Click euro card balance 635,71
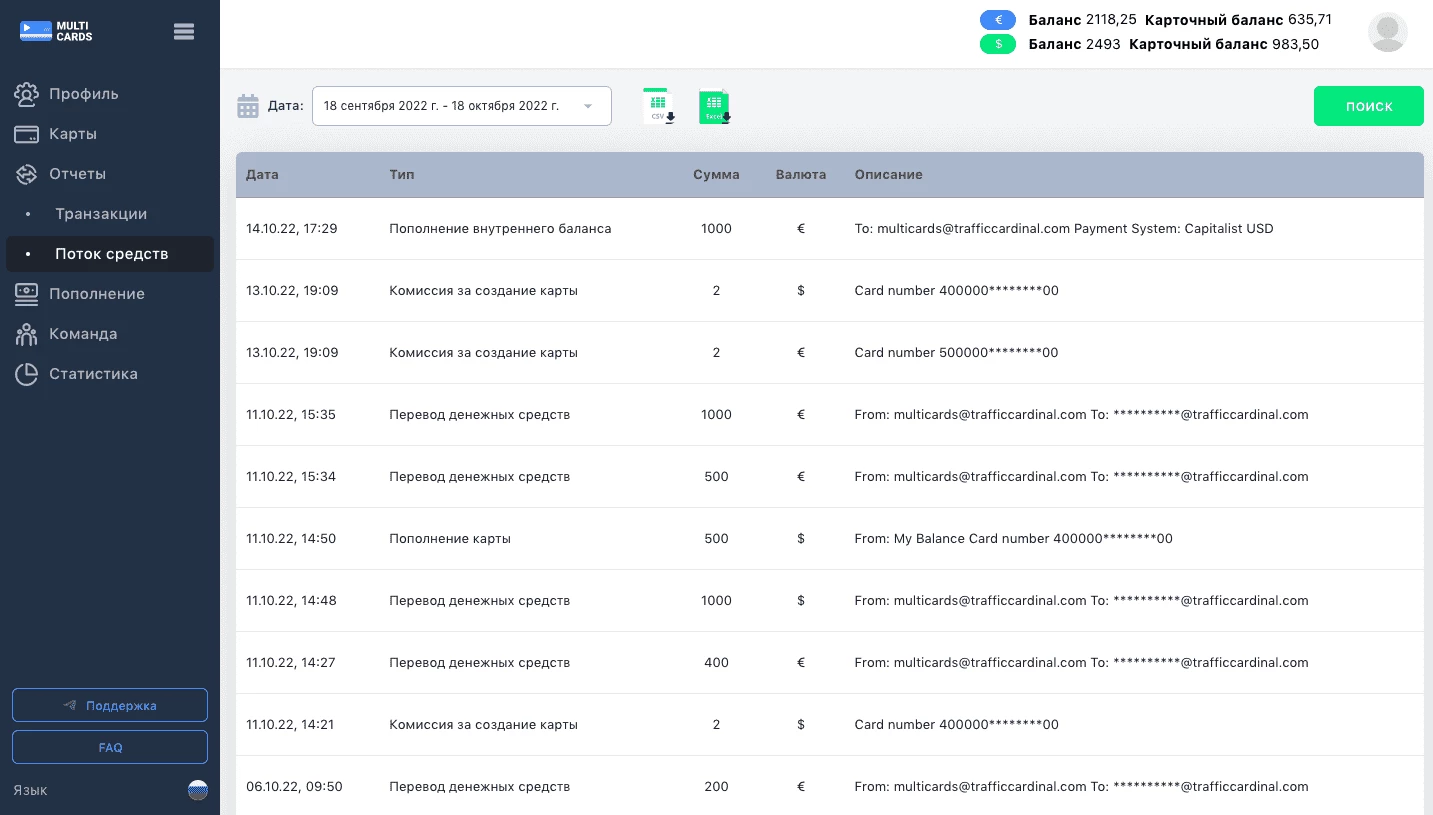The width and height of the screenshot is (1433, 815). pos(1310,20)
